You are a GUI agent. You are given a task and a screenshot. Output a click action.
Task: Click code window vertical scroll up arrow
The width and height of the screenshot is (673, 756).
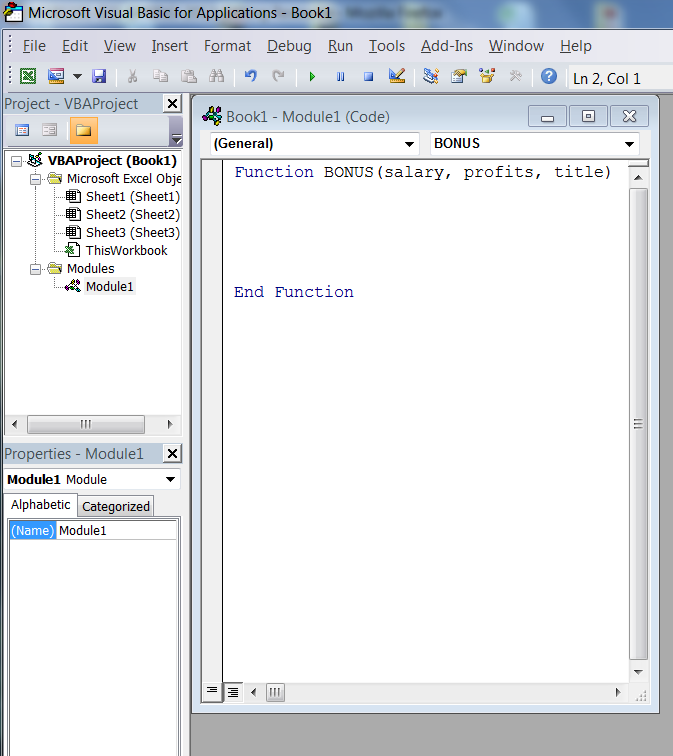point(638,178)
